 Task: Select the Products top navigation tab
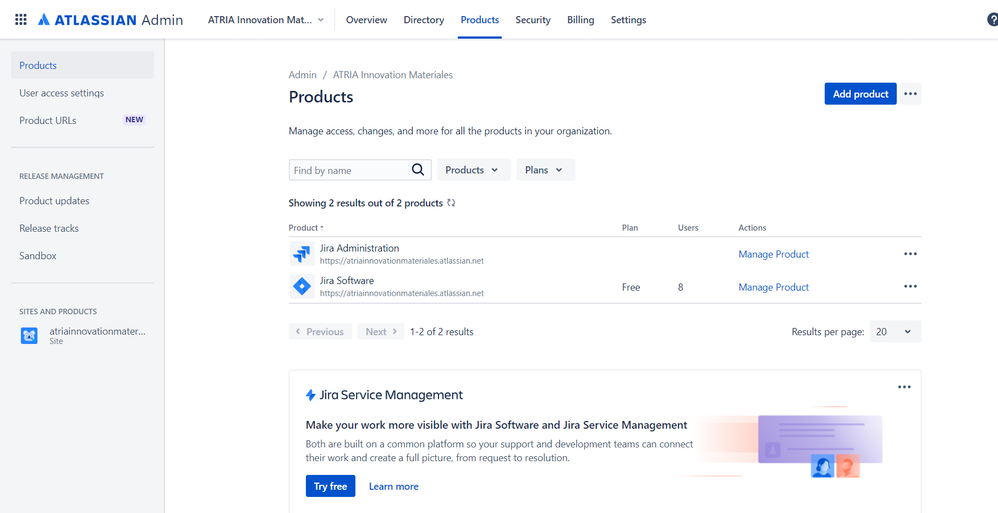pos(480,20)
